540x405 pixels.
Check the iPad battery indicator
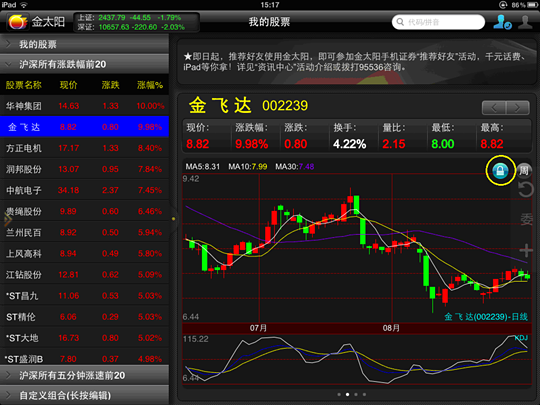click(533, 5)
